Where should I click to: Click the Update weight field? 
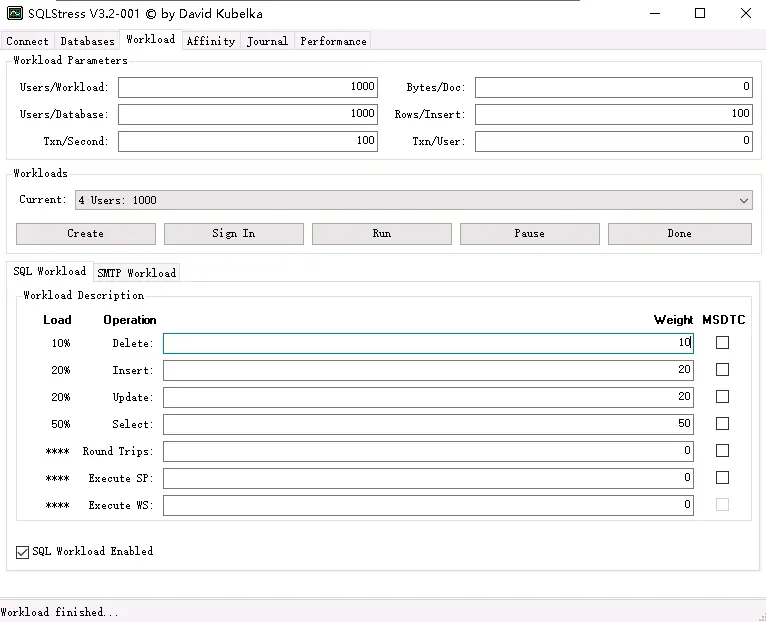[428, 397]
